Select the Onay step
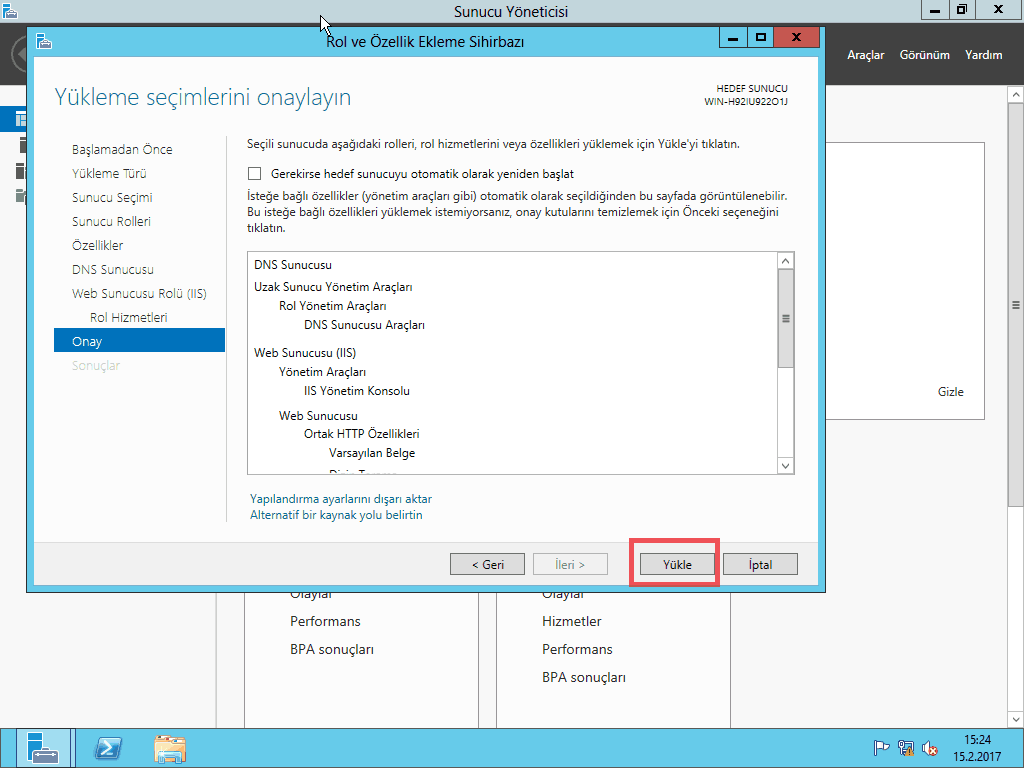1024x768 pixels. click(x=139, y=341)
